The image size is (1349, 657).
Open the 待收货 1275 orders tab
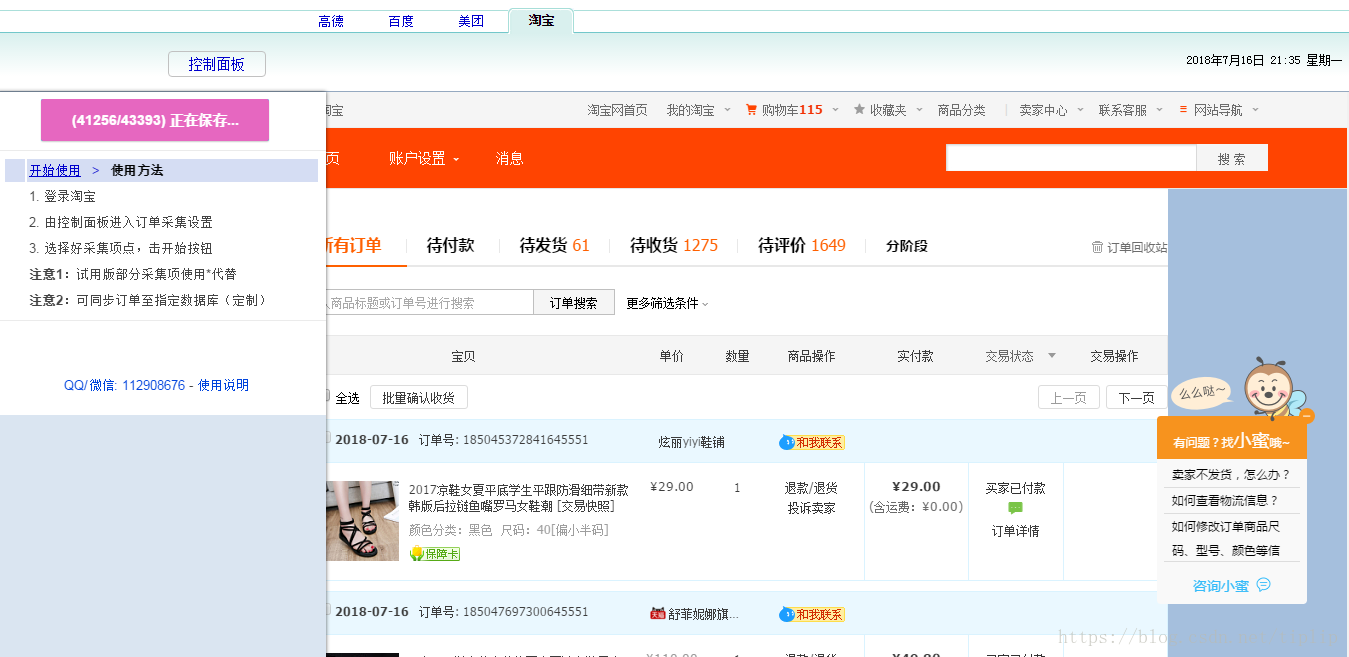(x=674, y=245)
